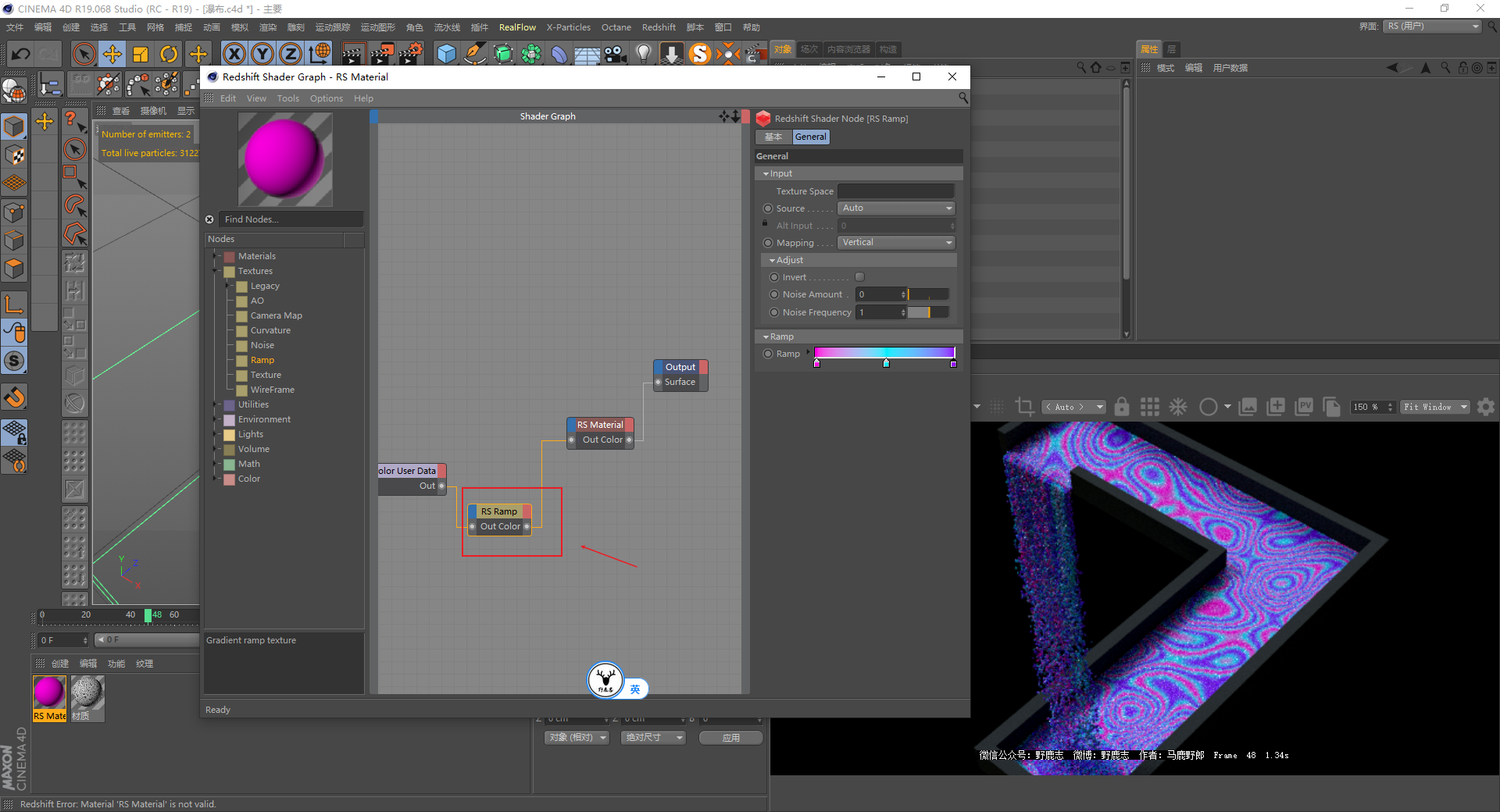Open Edit Render Settings icon
Image resolution: width=1500 pixels, height=812 pixels.
(x=411, y=54)
